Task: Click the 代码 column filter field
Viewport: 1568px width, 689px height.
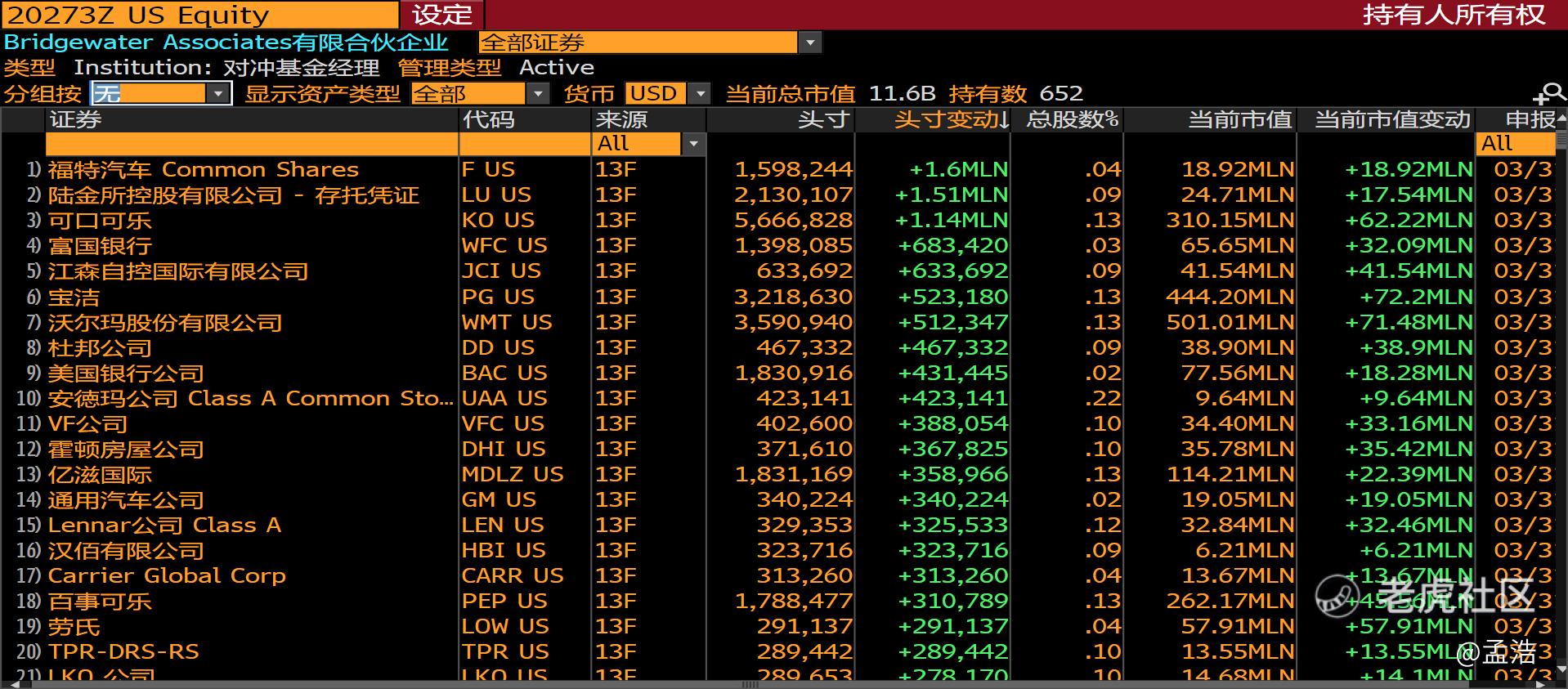Action: [x=525, y=144]
